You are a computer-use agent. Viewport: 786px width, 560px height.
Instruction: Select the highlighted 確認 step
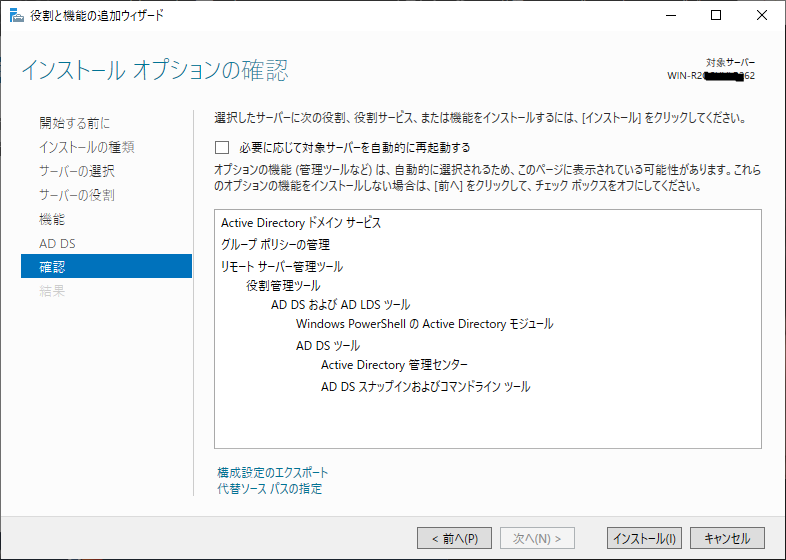[x=106, y=266]
